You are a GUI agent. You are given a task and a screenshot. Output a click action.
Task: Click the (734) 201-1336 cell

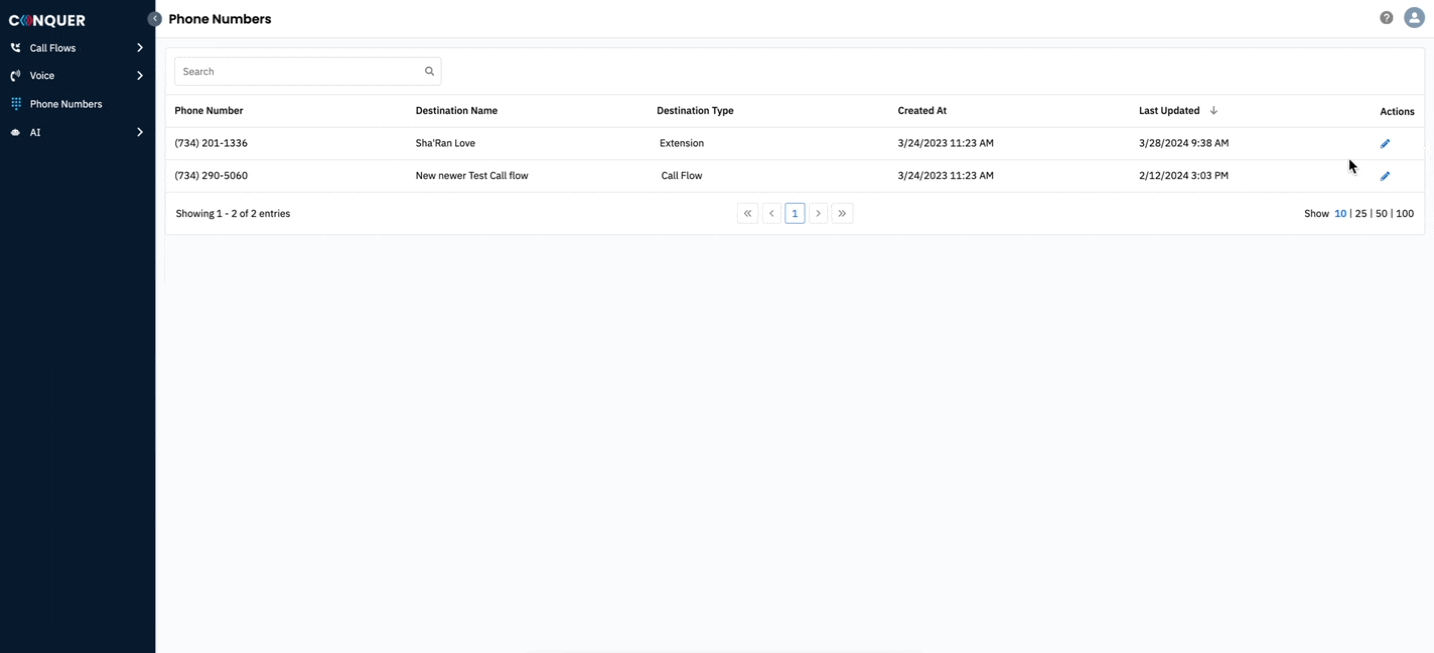(211, 144)
